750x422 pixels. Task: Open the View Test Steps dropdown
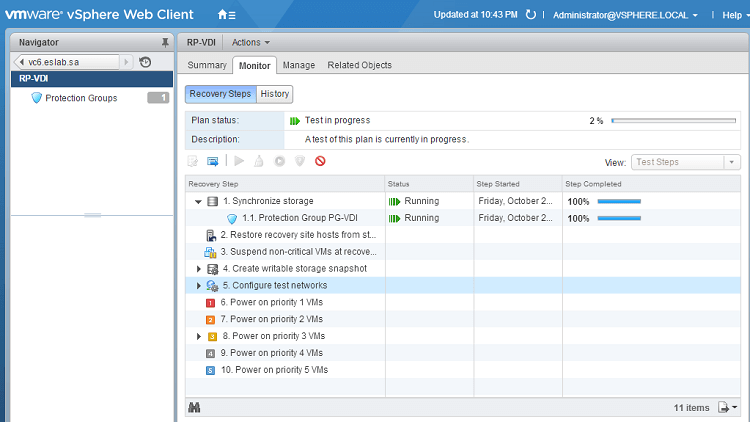686,162
